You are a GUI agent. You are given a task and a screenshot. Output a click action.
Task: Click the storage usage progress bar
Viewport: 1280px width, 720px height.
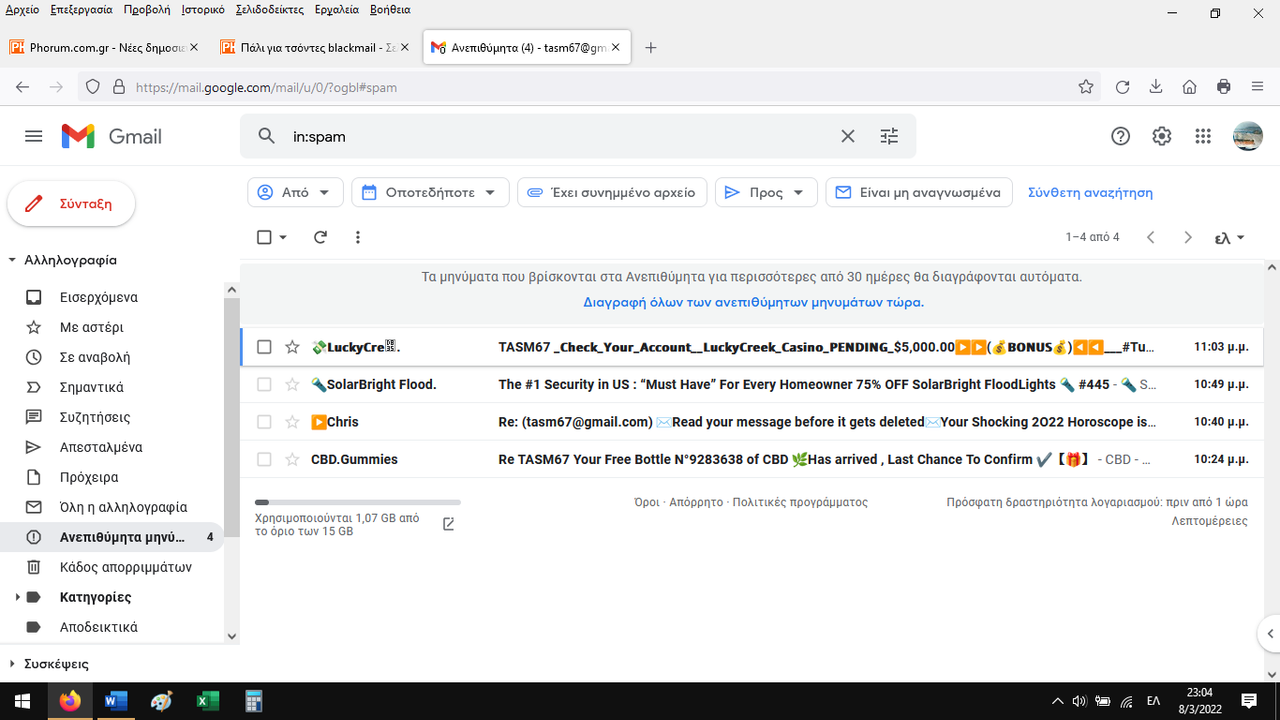point(358,502)
